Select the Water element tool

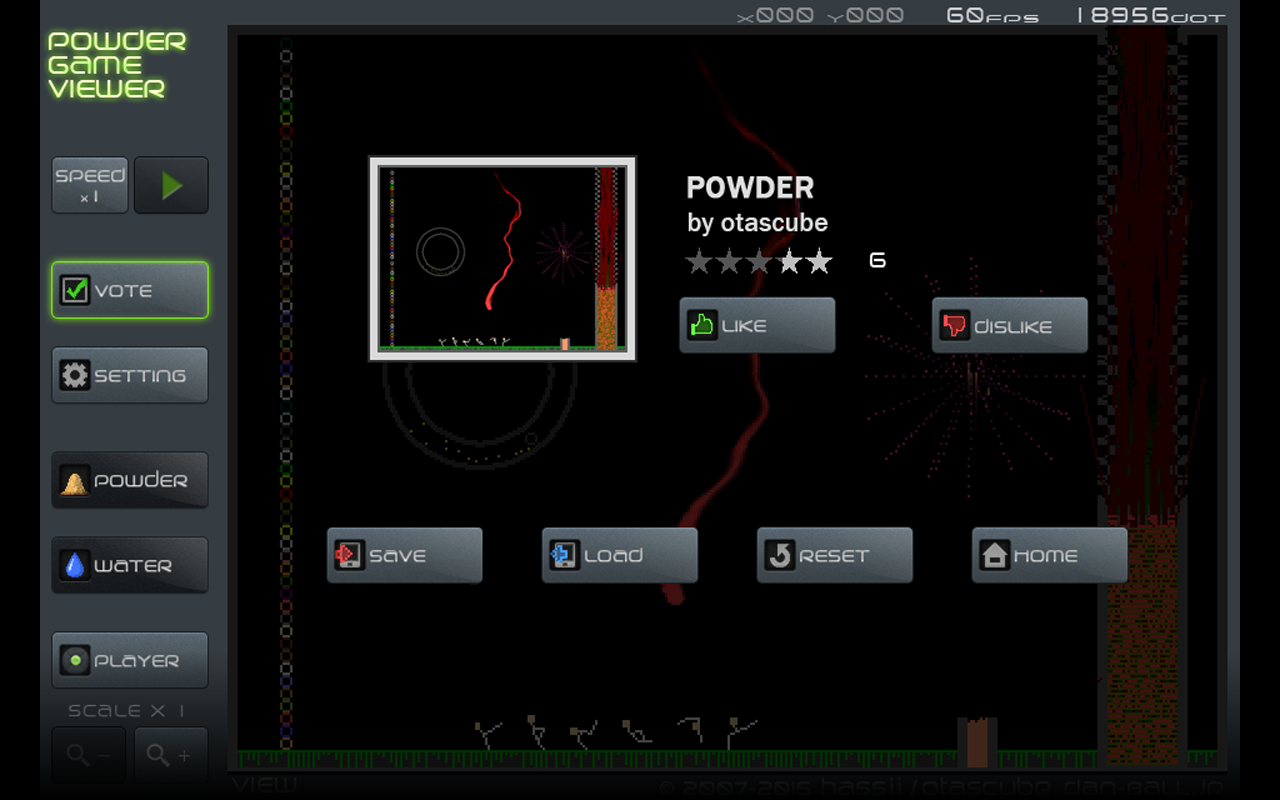click(x=129, y=565)
